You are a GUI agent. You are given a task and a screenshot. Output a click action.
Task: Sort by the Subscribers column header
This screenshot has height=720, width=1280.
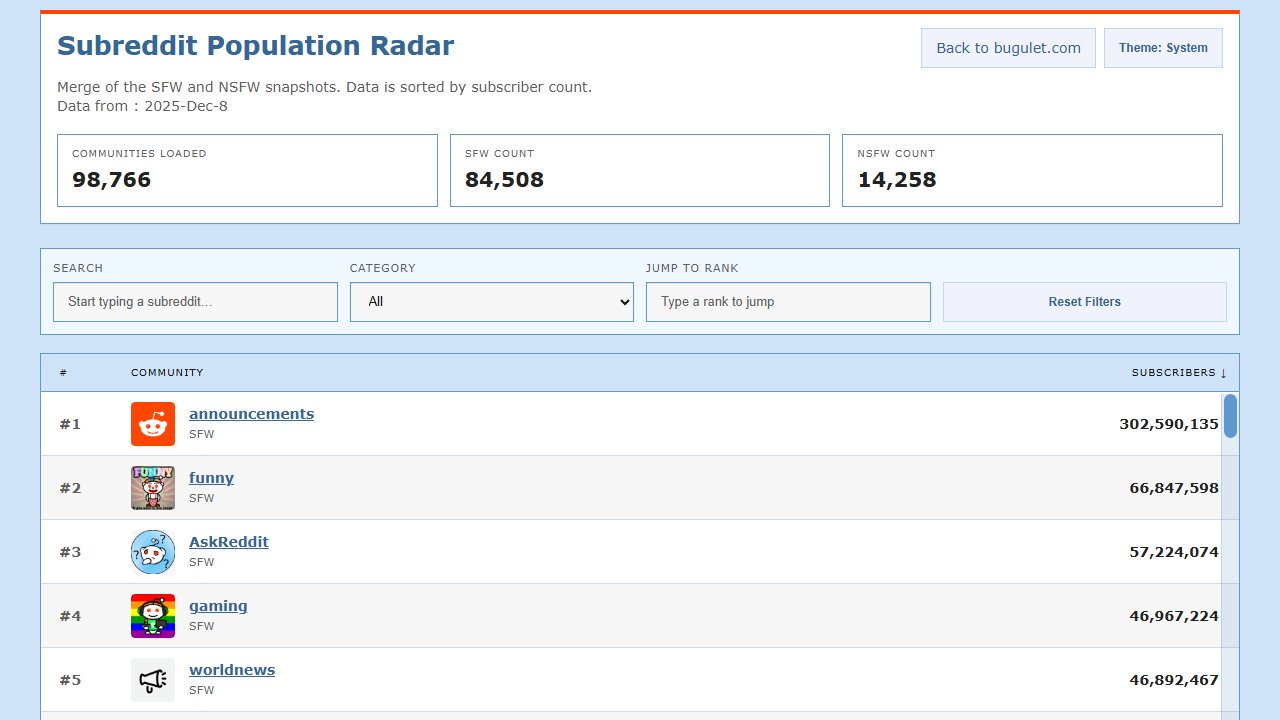(x=1179, y=373)
